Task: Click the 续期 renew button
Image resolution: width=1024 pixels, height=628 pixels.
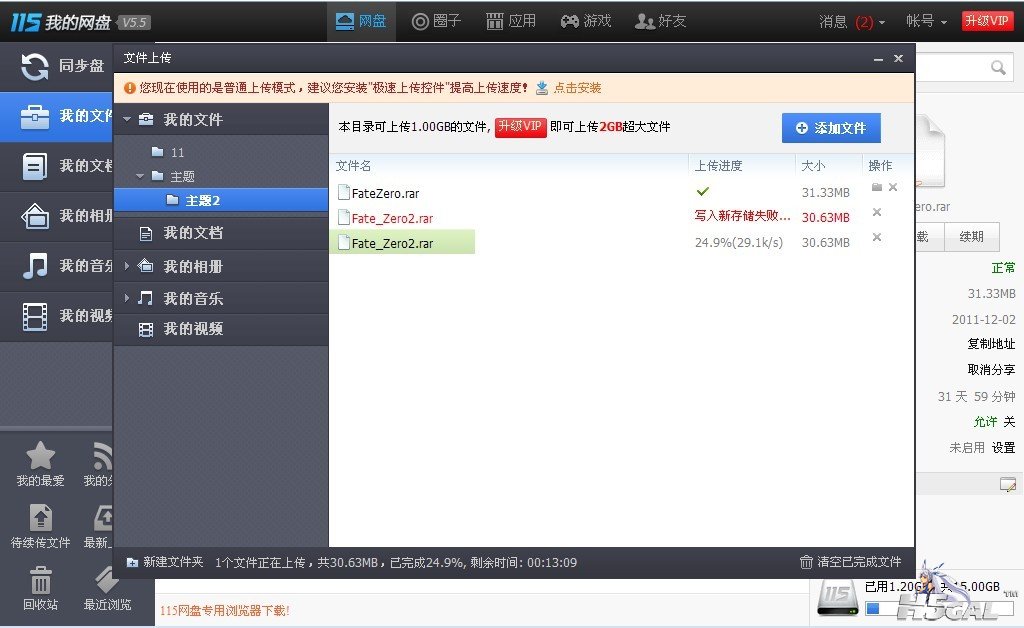Action: [972, 236]
